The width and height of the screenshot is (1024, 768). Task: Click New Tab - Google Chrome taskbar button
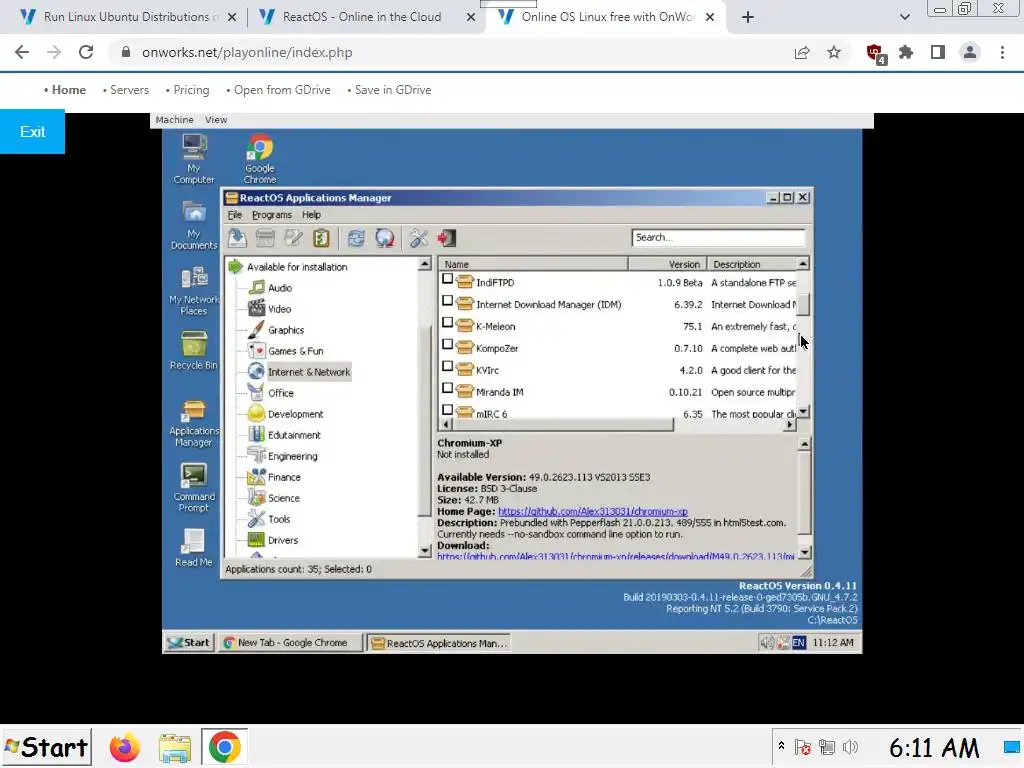(x=291, y=643)
